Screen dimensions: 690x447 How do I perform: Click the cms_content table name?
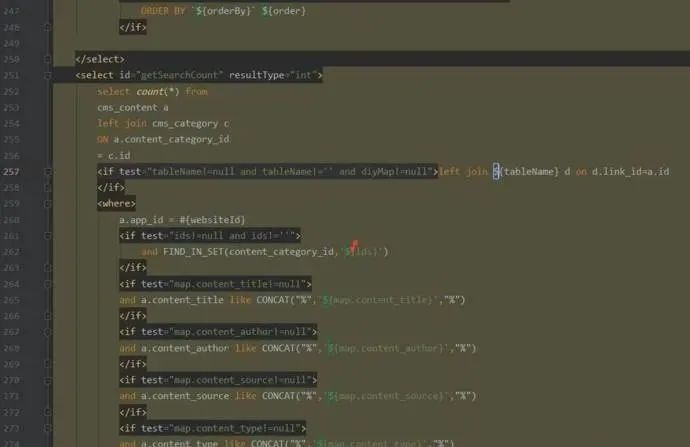(127, 108)
